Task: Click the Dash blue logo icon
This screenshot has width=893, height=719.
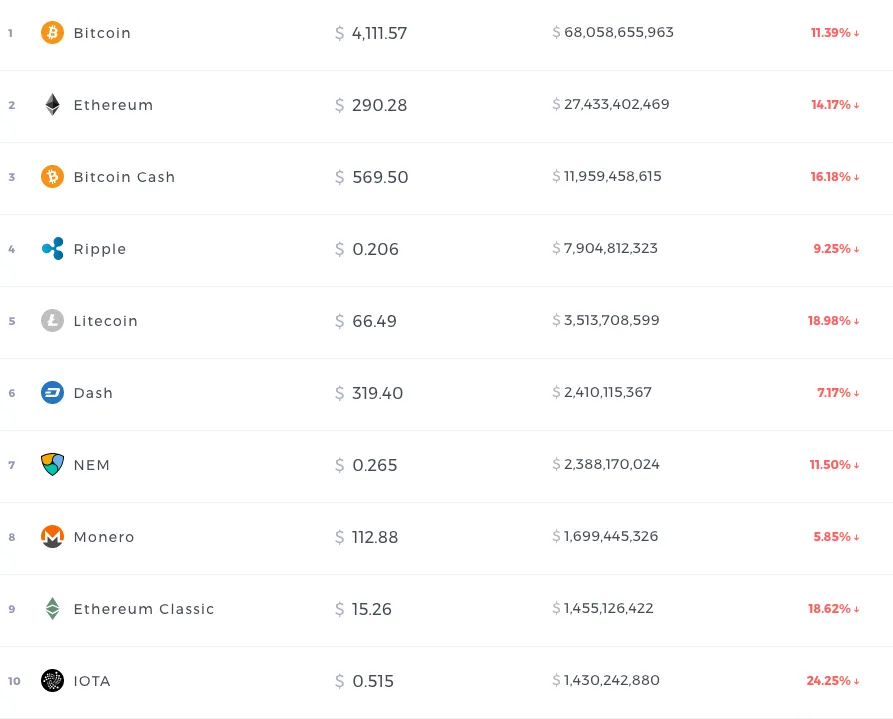Action: click(52, 393)
